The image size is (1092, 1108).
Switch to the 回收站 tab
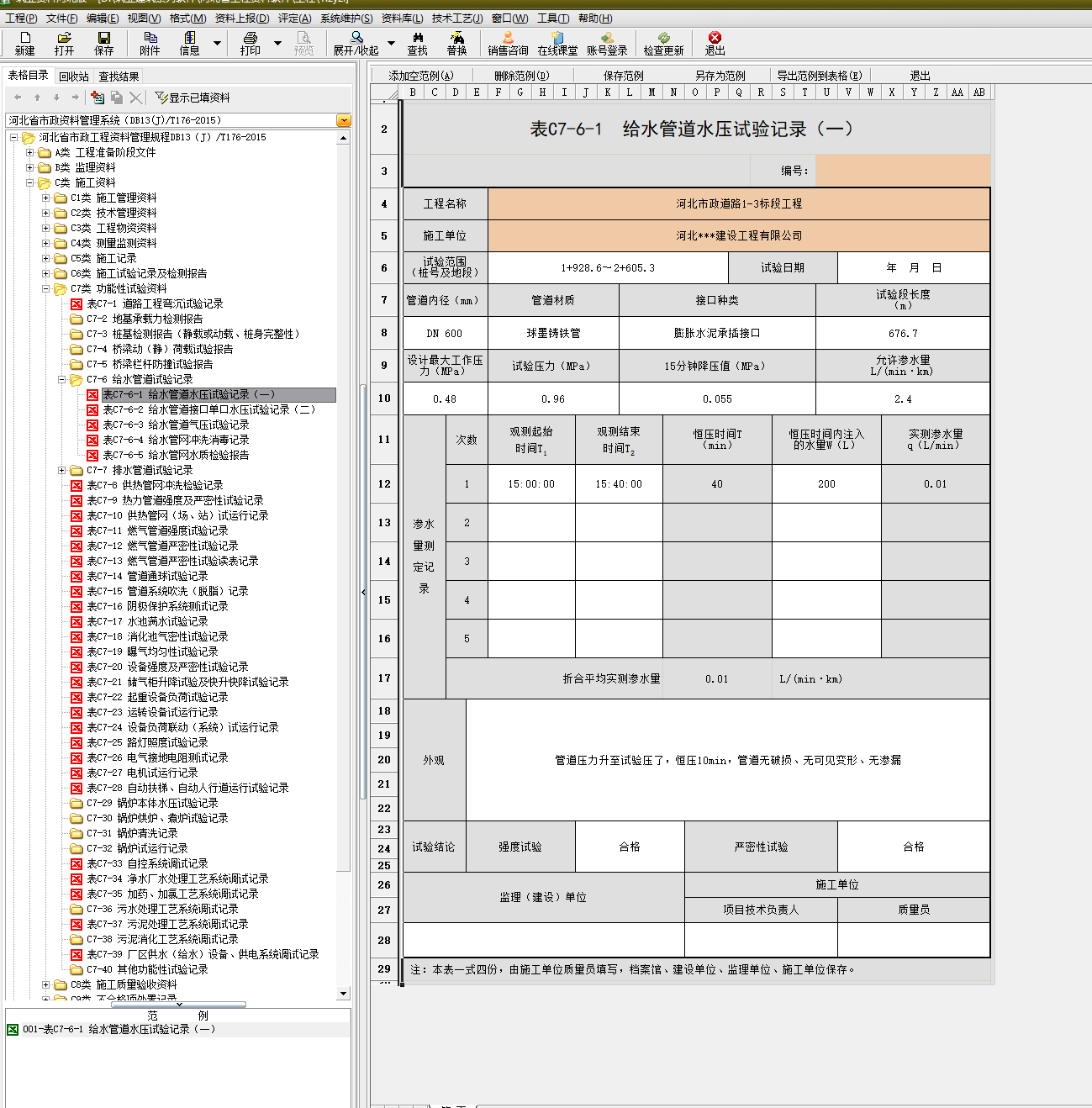[74, 77]
